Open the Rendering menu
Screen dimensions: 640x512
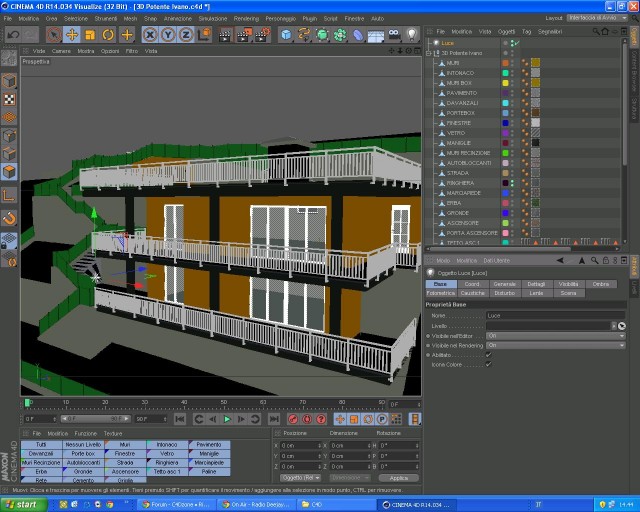(246, 18)
